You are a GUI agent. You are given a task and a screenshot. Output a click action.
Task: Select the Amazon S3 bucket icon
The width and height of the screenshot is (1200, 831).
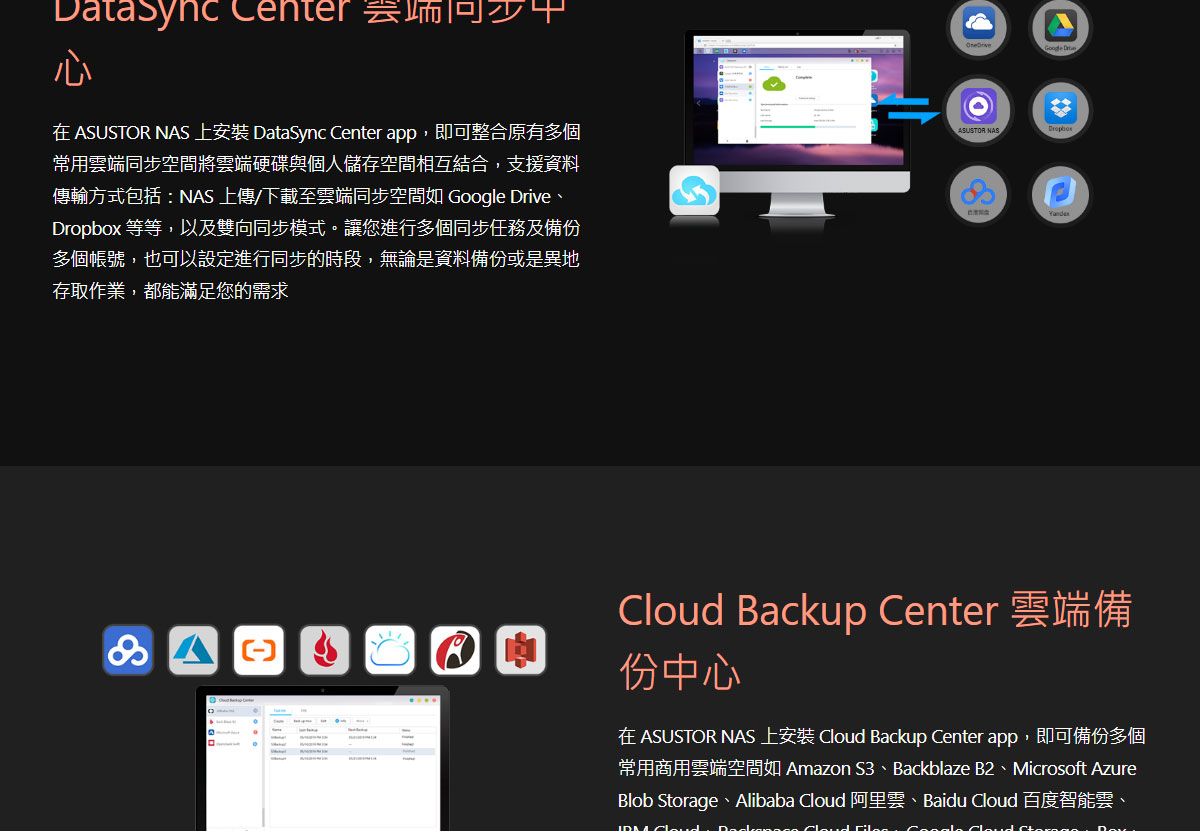coord(521,650)
